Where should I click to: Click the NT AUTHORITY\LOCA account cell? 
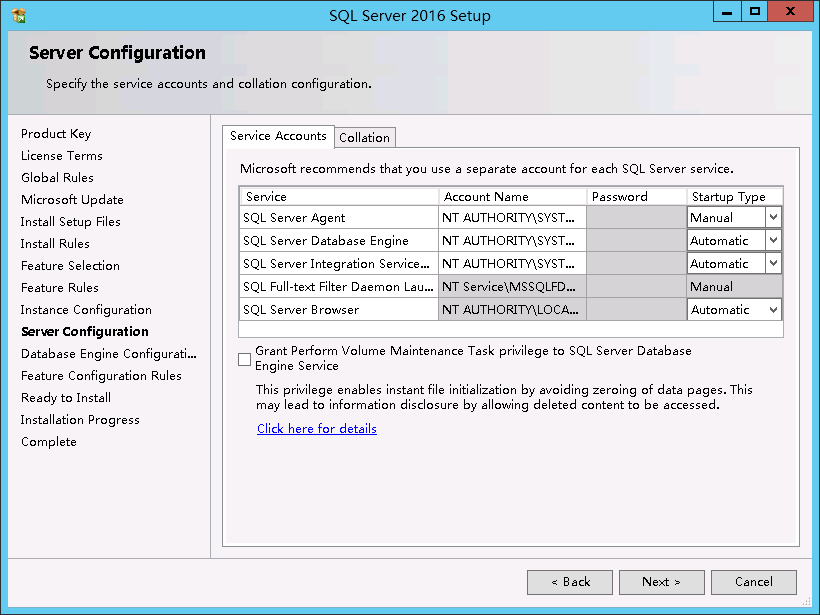tap(512, 309)
